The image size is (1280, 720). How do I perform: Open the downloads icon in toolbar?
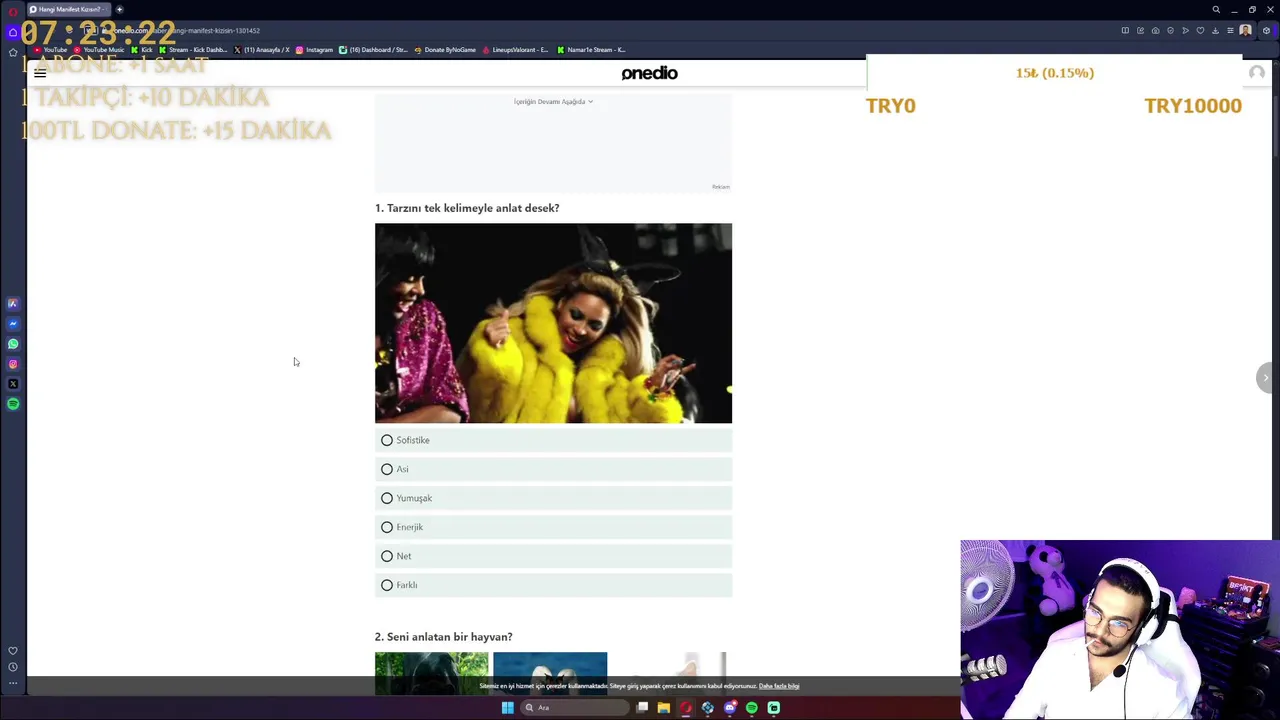[1215, 31]
